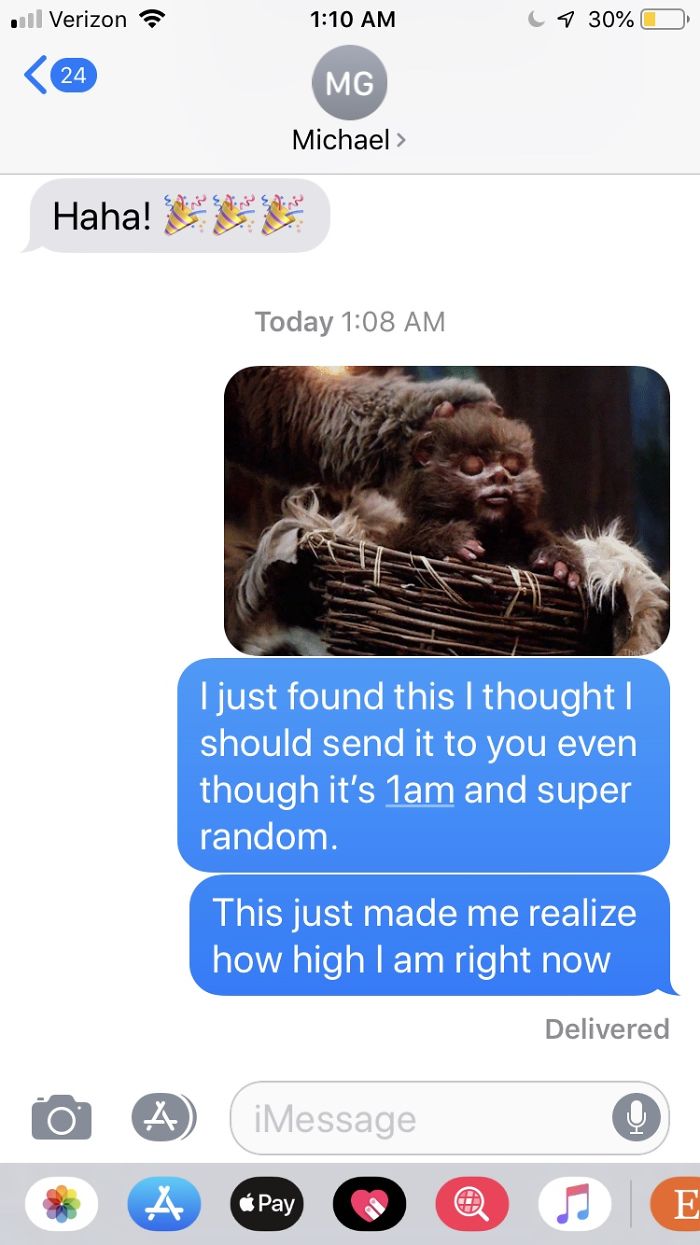
Task: Tap the orange E app icon
Action: click(674, 1203)
